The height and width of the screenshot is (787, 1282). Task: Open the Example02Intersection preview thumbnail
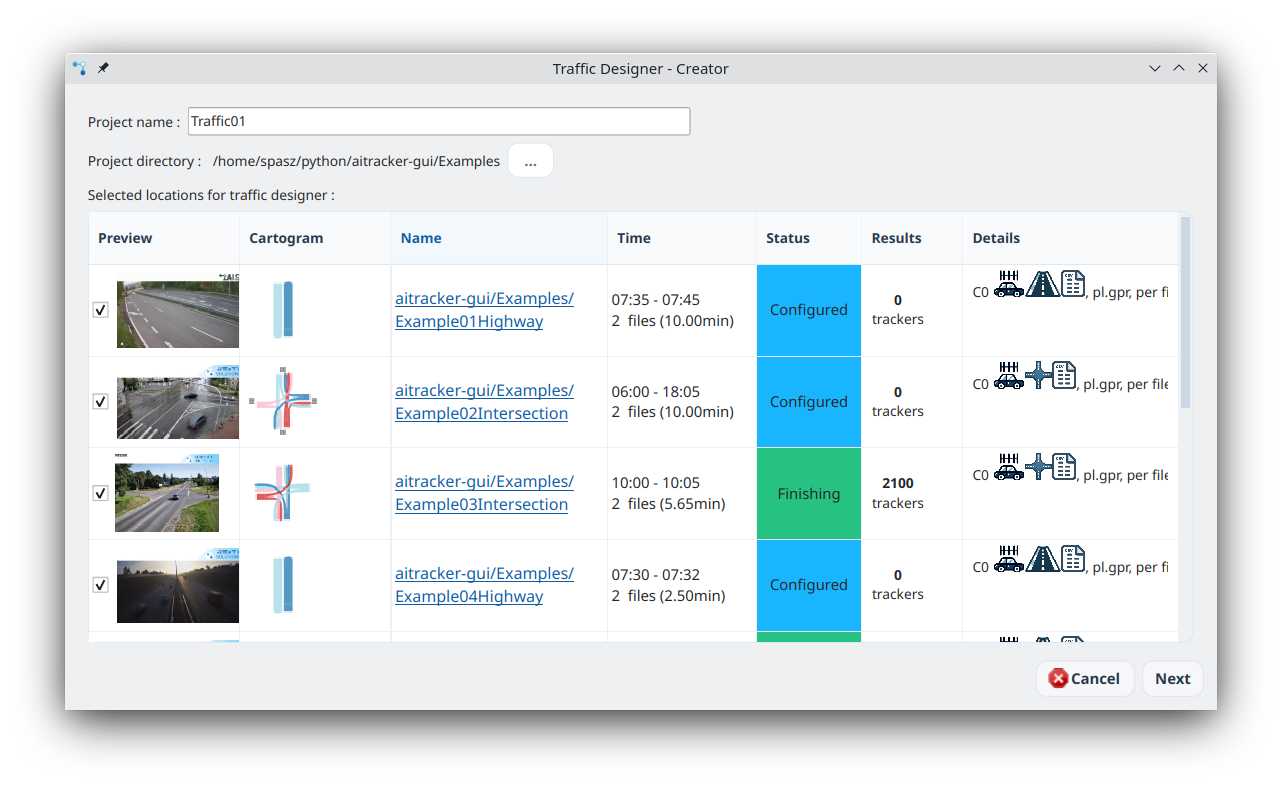tap(178, 401)
